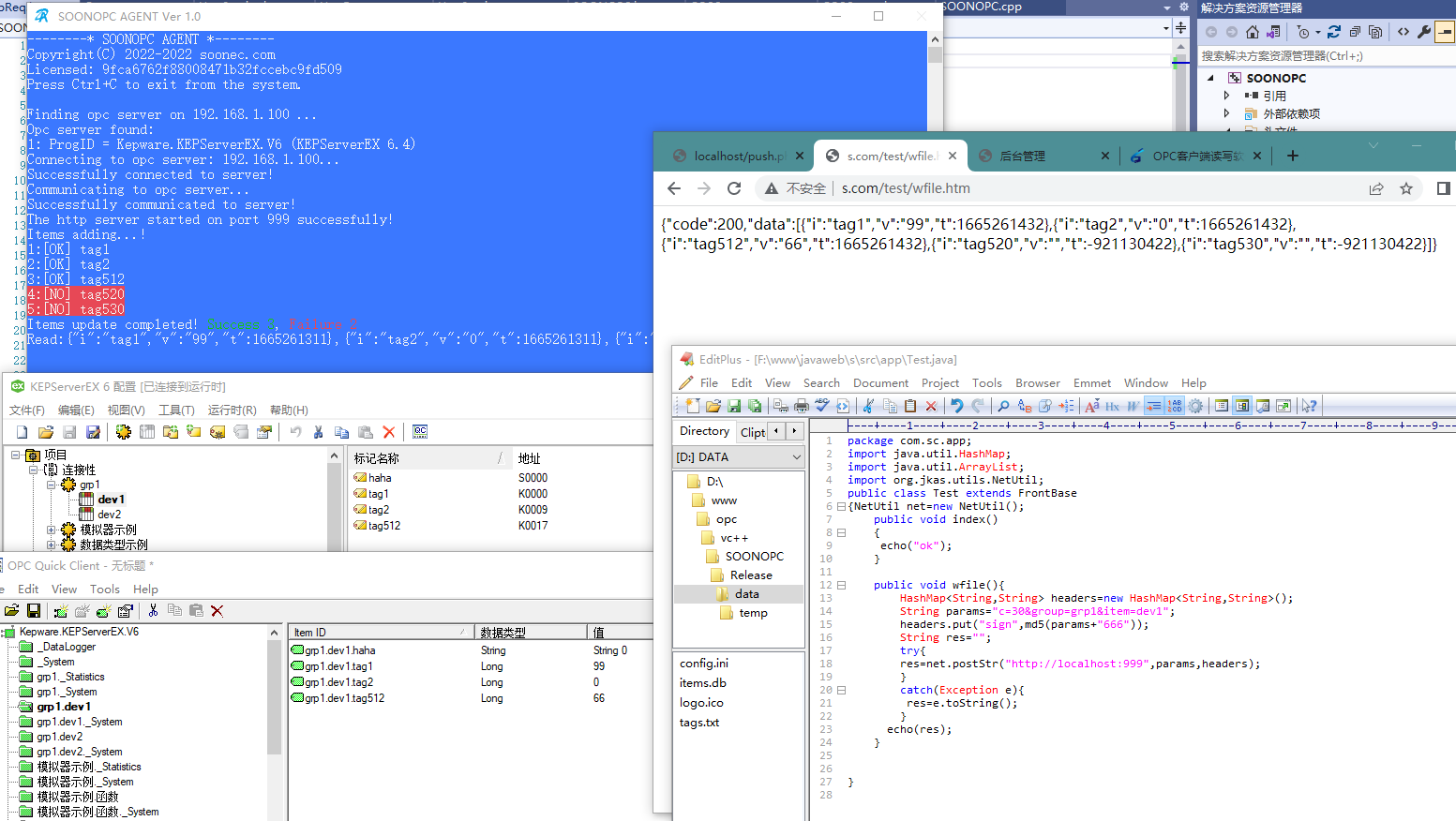Open KEPServerEX 文件(F) menu
1456x821 pixels.
(x=27, y=410)
